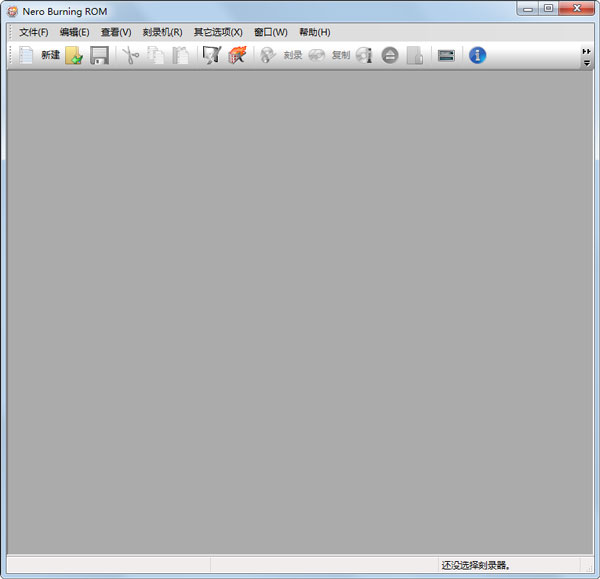The height and width of the screenshot is (579, 600).
Task: Open the 窗口(W) menu
Action: pos(271,33)
